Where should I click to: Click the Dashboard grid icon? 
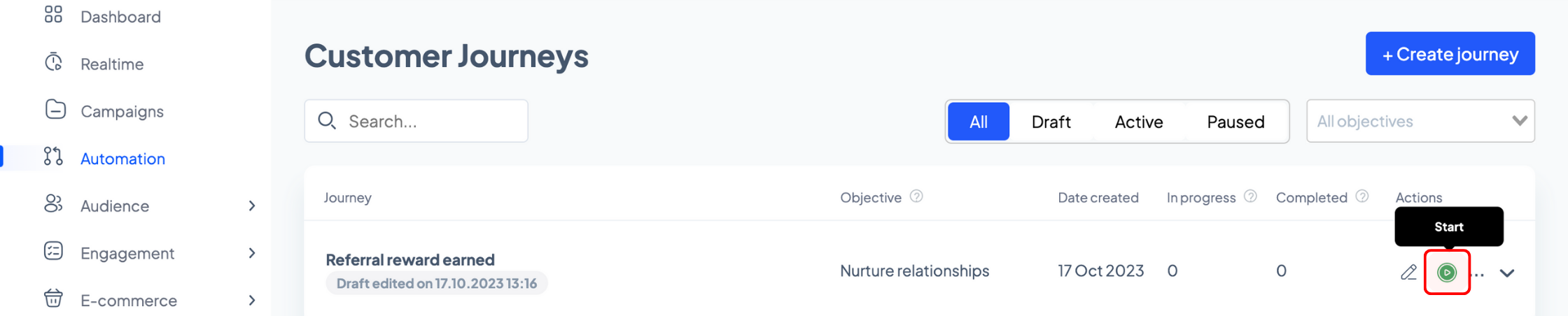click(x=53, y=15)
